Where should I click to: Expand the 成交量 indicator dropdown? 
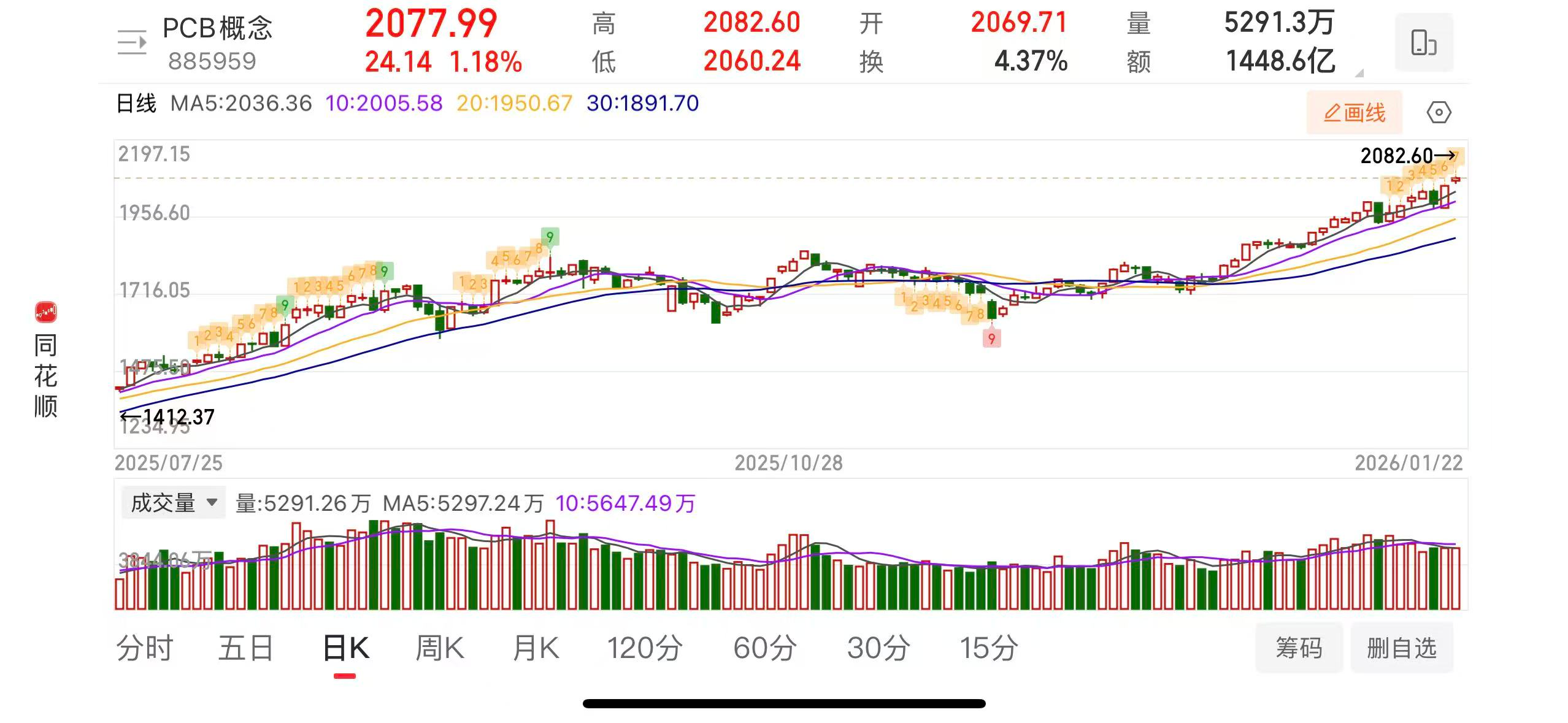tap(172, 502)
